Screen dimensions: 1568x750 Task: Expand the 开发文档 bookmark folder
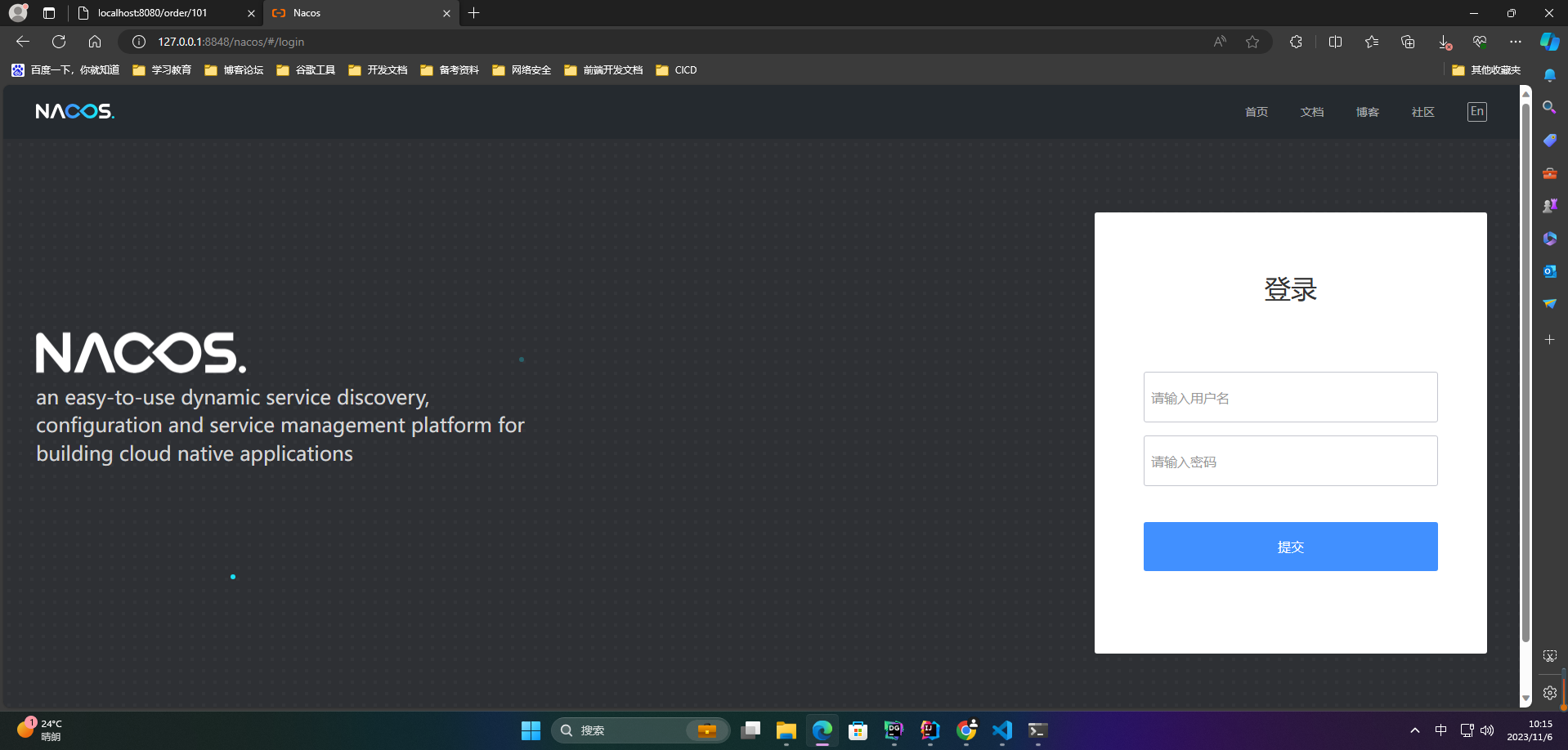[378, 70]
